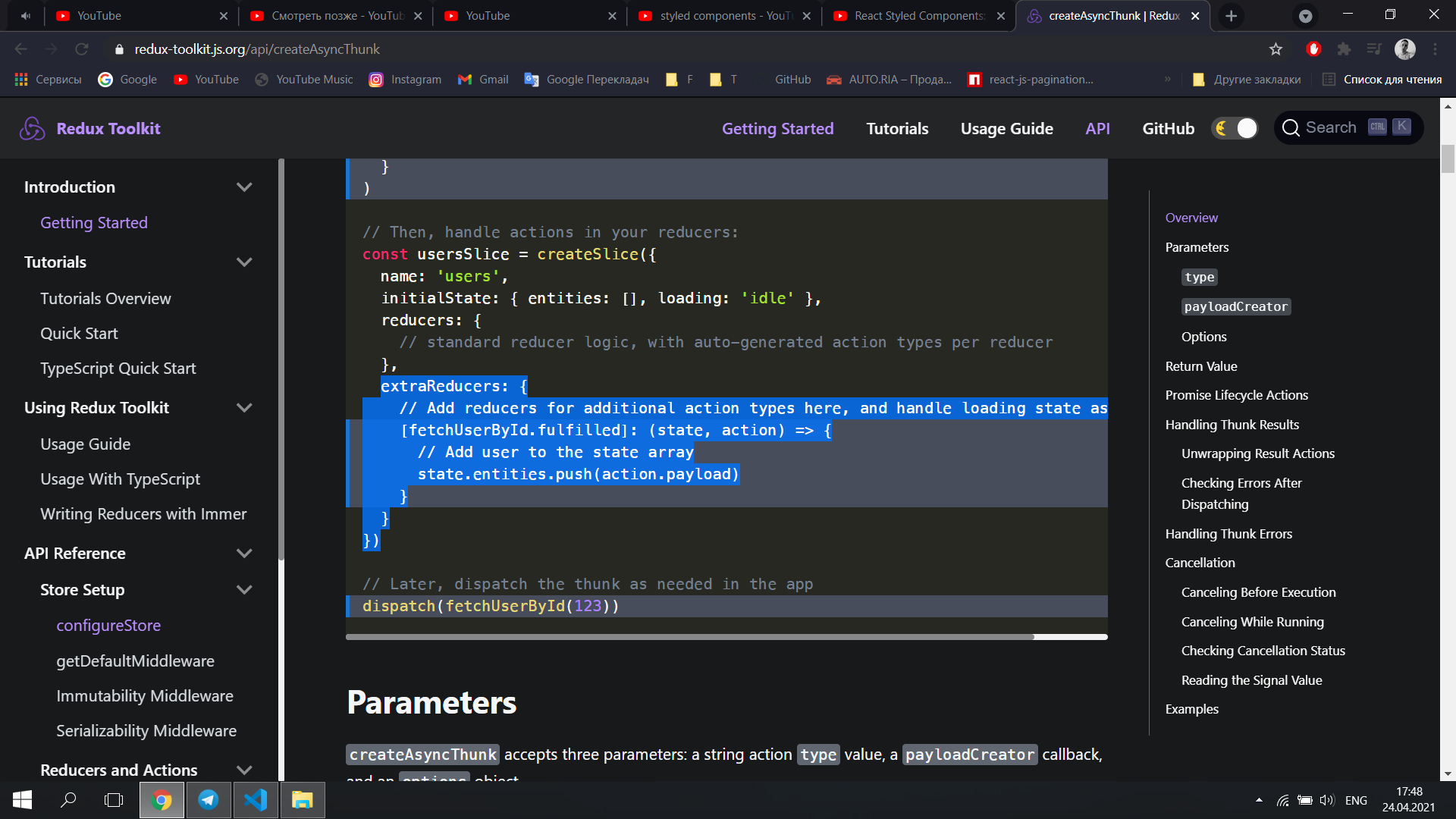Jump to the Handling Thunk Errors section
The height and width of the screenshot is (819, 1456).
coord(1228,534)
